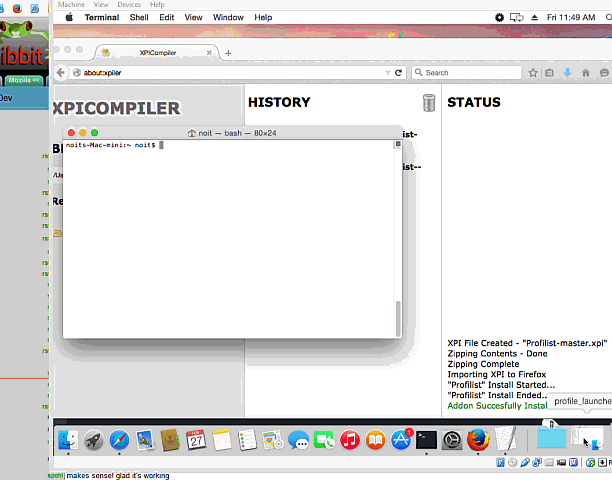
Task: Click the Terminal command prompt line
Action: (x=114, y=145)
